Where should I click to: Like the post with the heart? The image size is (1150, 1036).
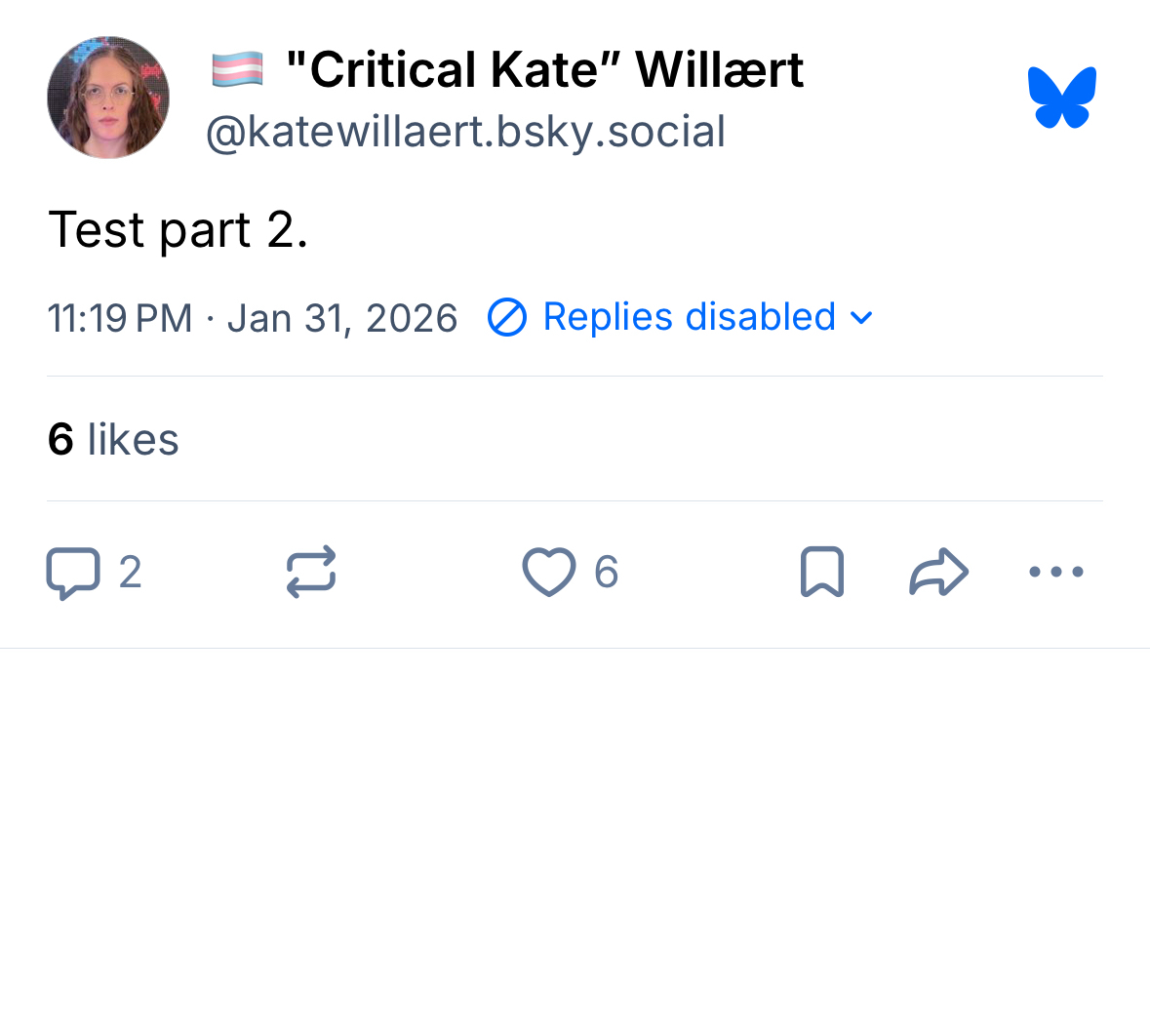[548, 572]
